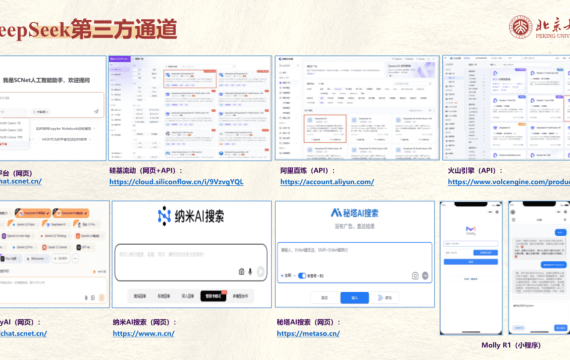The height and width of the screenshot is (360, 570).
Task: Click the camera icon in Metaso search box
Action: pos(415,276)
